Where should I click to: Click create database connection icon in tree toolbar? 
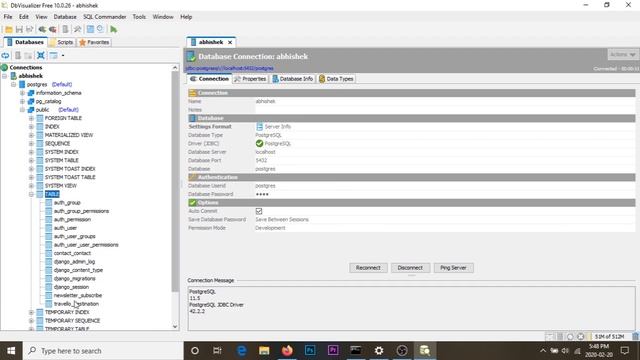pos(18,56)
